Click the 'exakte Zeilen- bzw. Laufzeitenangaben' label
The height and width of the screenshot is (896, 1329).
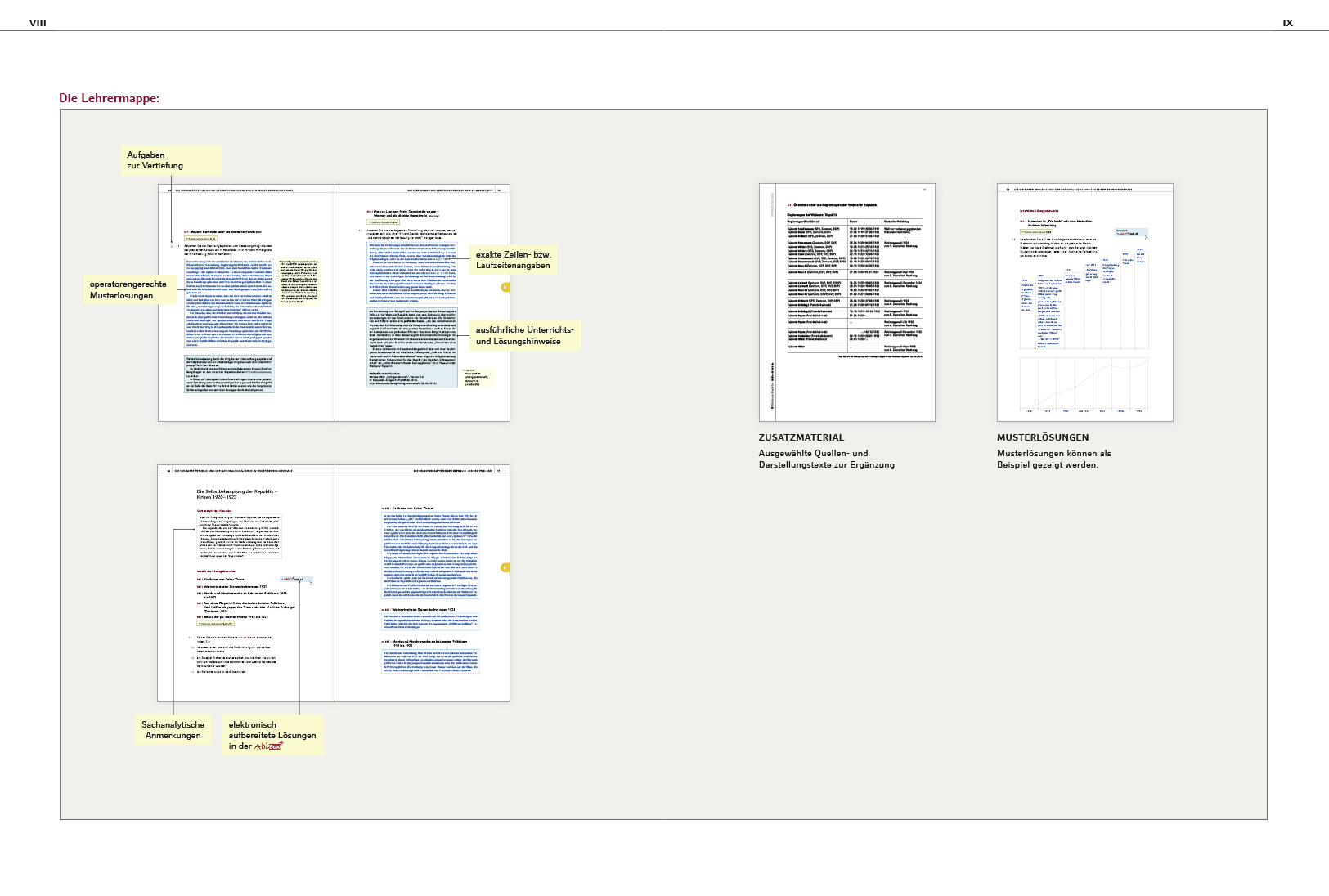coord(514,260)
